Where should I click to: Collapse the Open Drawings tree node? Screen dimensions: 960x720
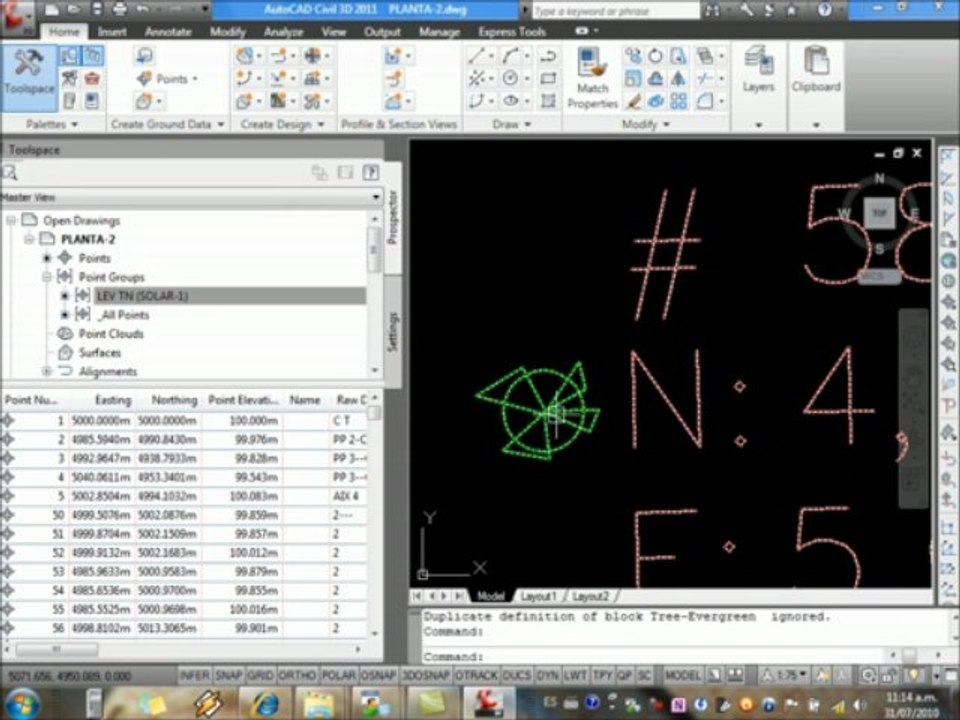coord(11,220)
